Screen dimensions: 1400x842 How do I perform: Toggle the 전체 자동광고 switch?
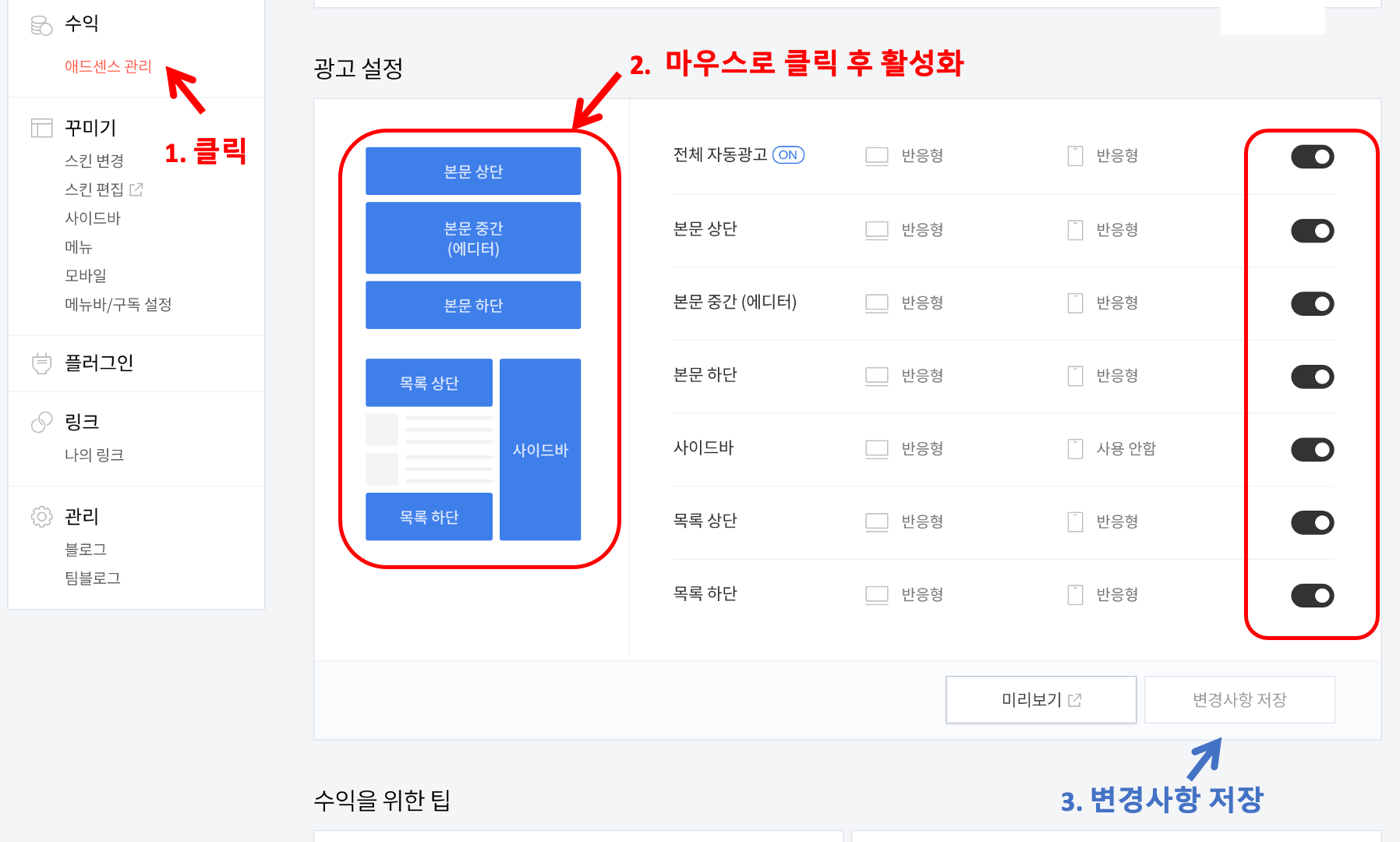1313,157
